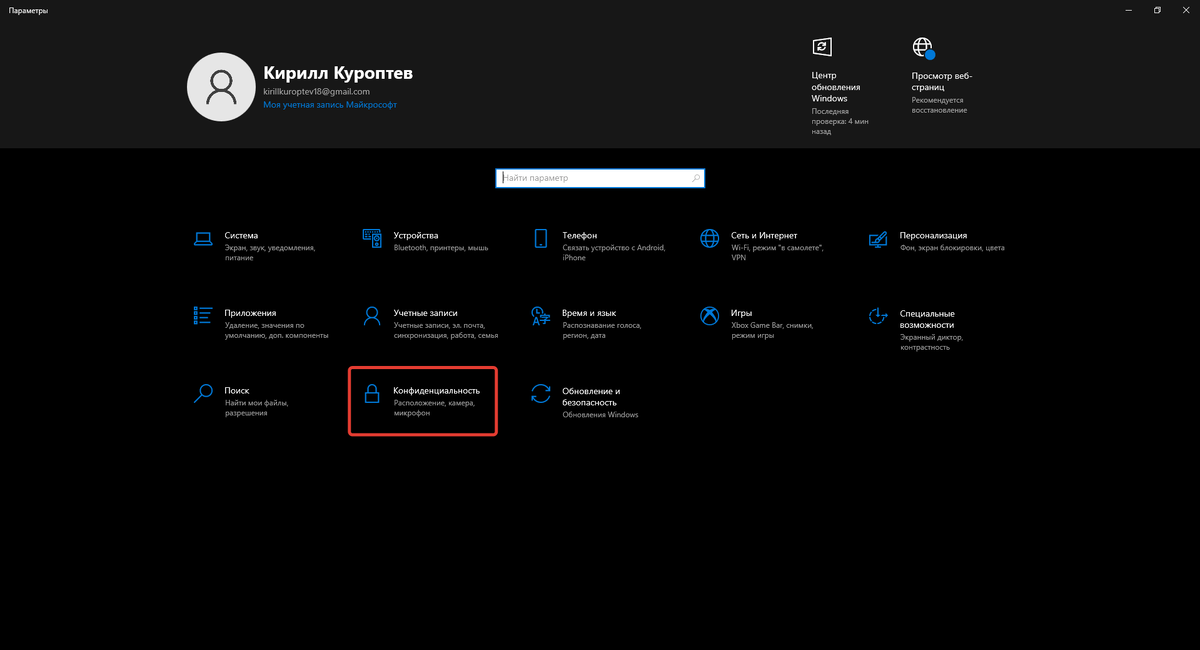Click Обновления Windows description text

point(600,415)
